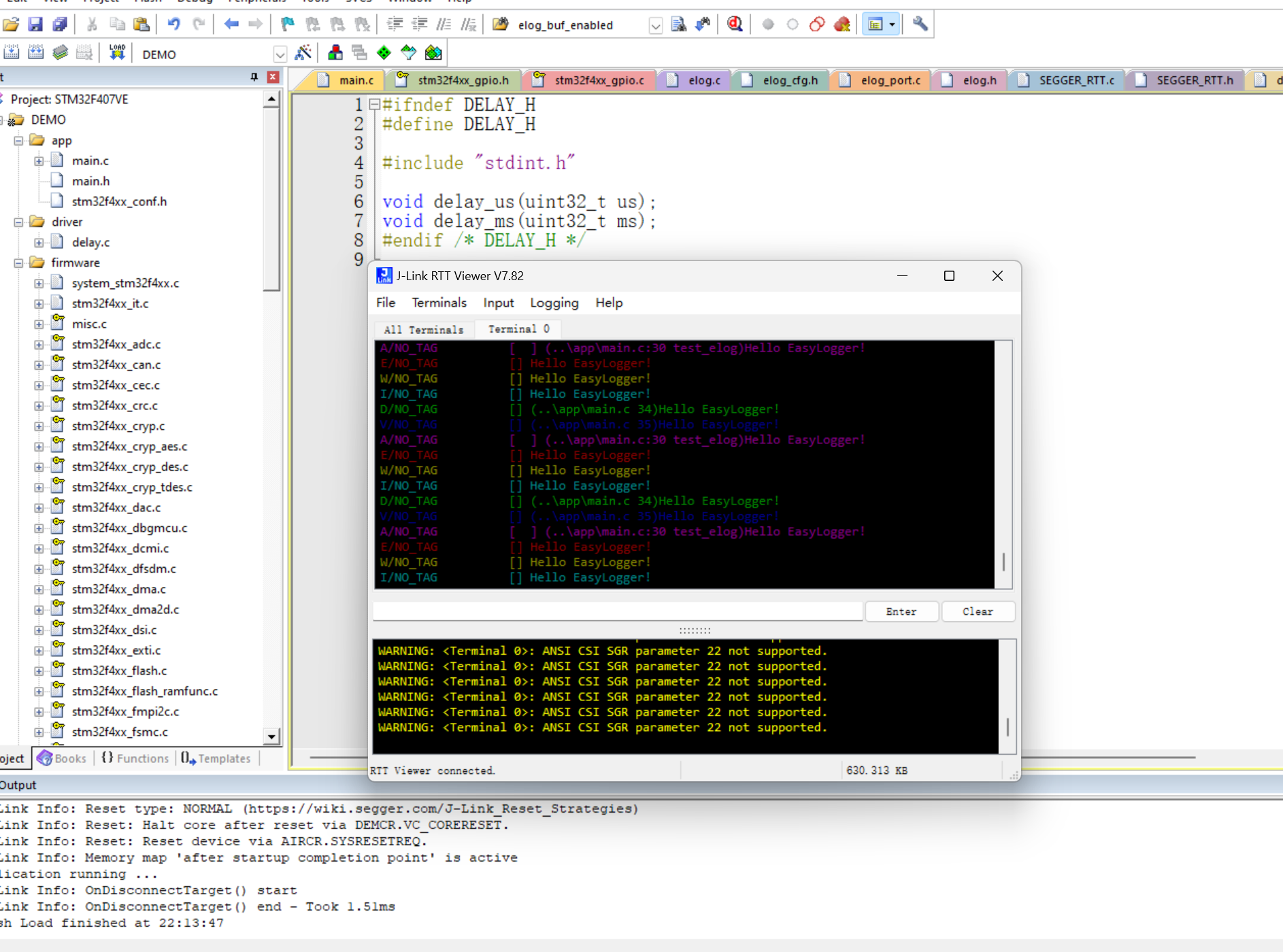Indent the selected lines with the indent icon

[x=395, y=25]
